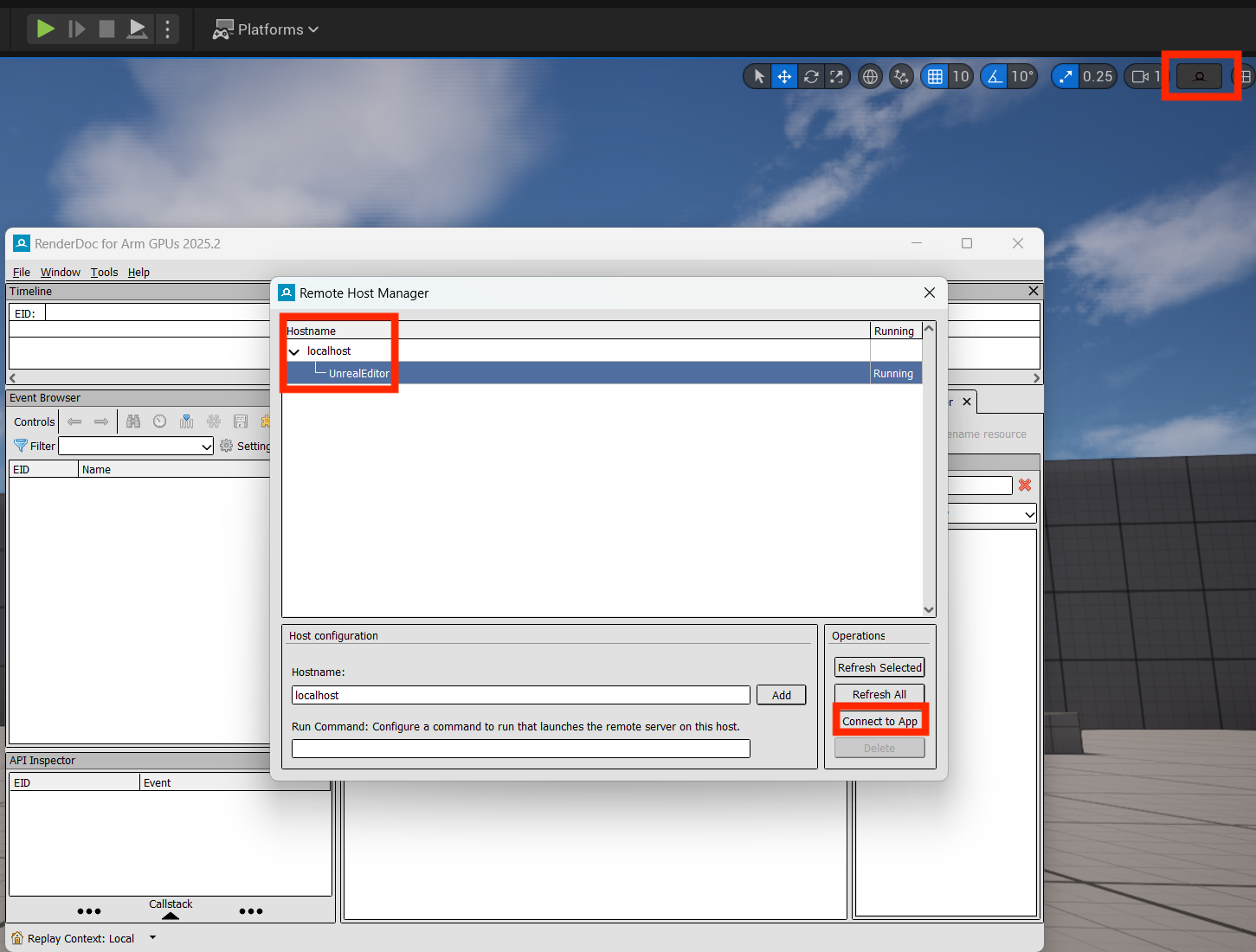Click the eject button in Unreal toolbar
This screenshot has width=1256, height=952.
(138, 29)
